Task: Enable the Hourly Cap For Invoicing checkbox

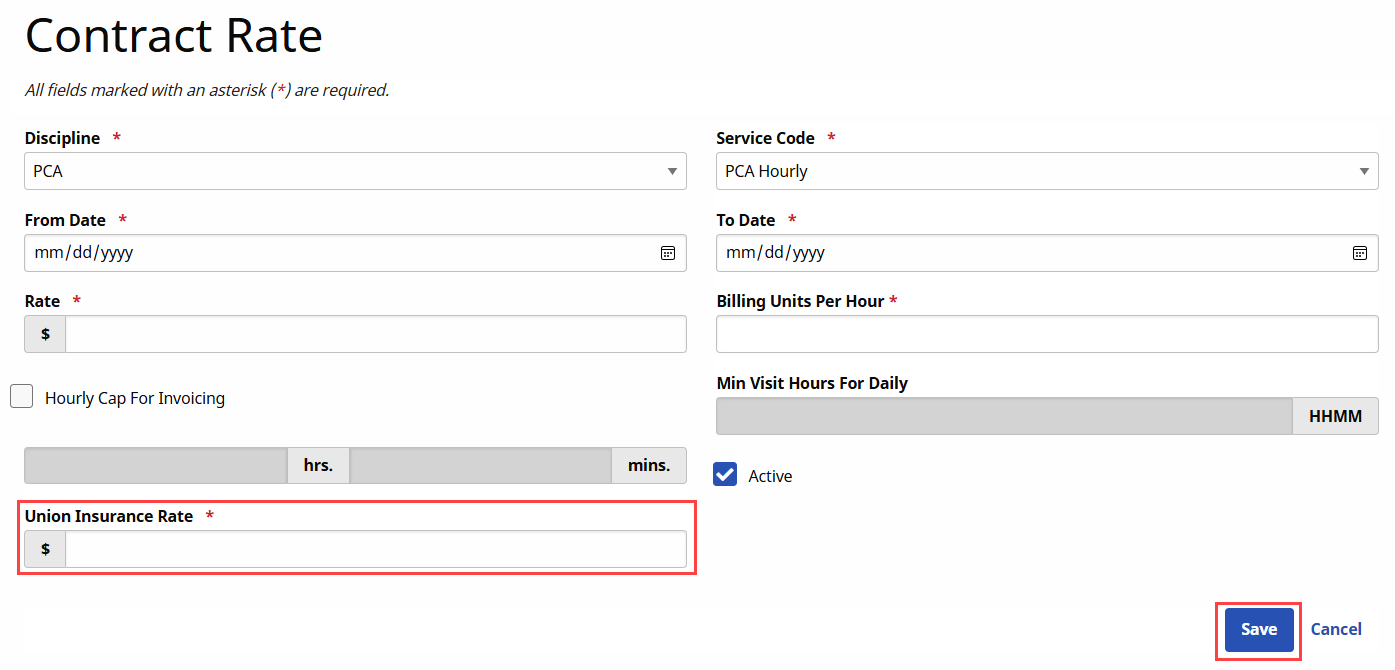Action: pos(21,396)
